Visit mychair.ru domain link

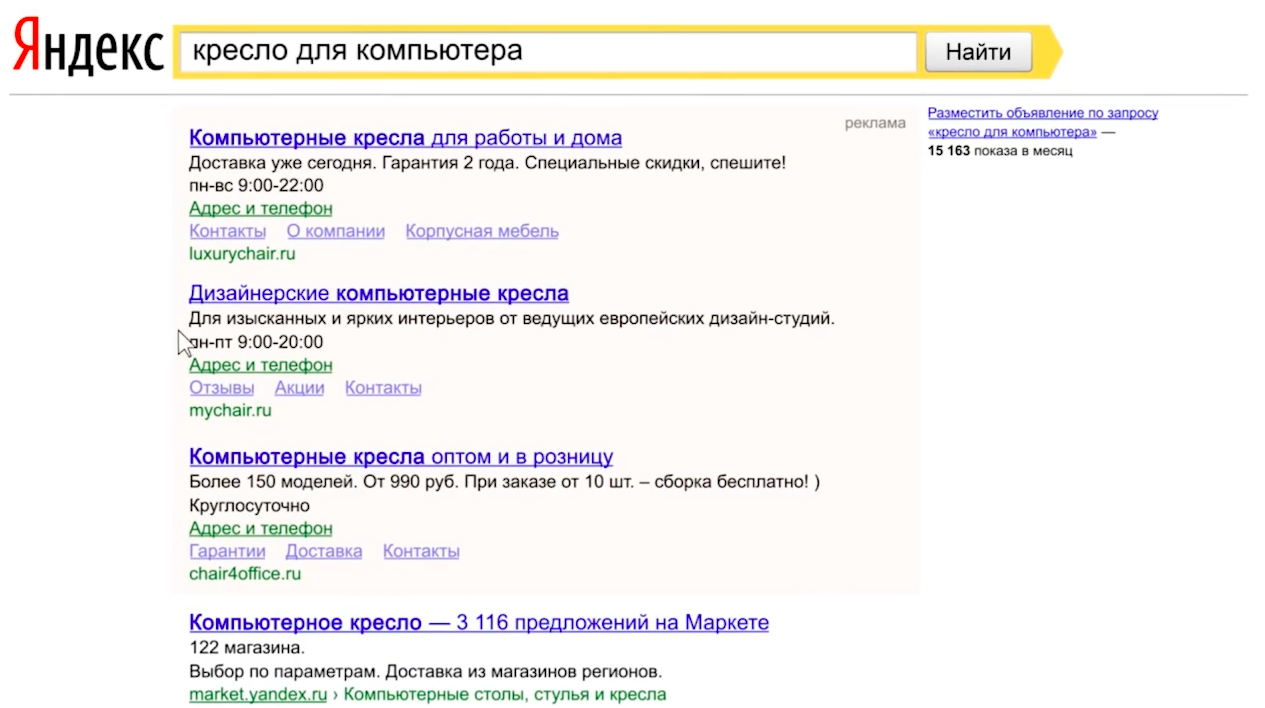(230, 411)
